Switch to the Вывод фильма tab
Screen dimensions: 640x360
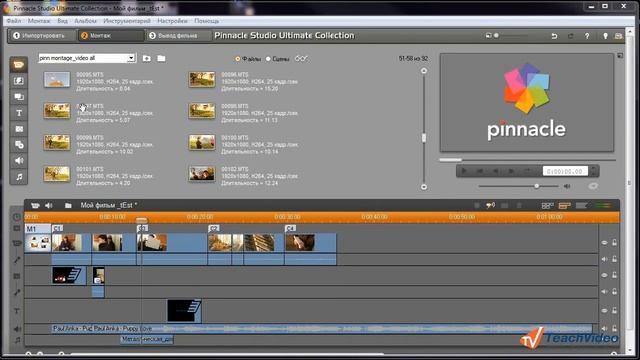coord(178,36)
